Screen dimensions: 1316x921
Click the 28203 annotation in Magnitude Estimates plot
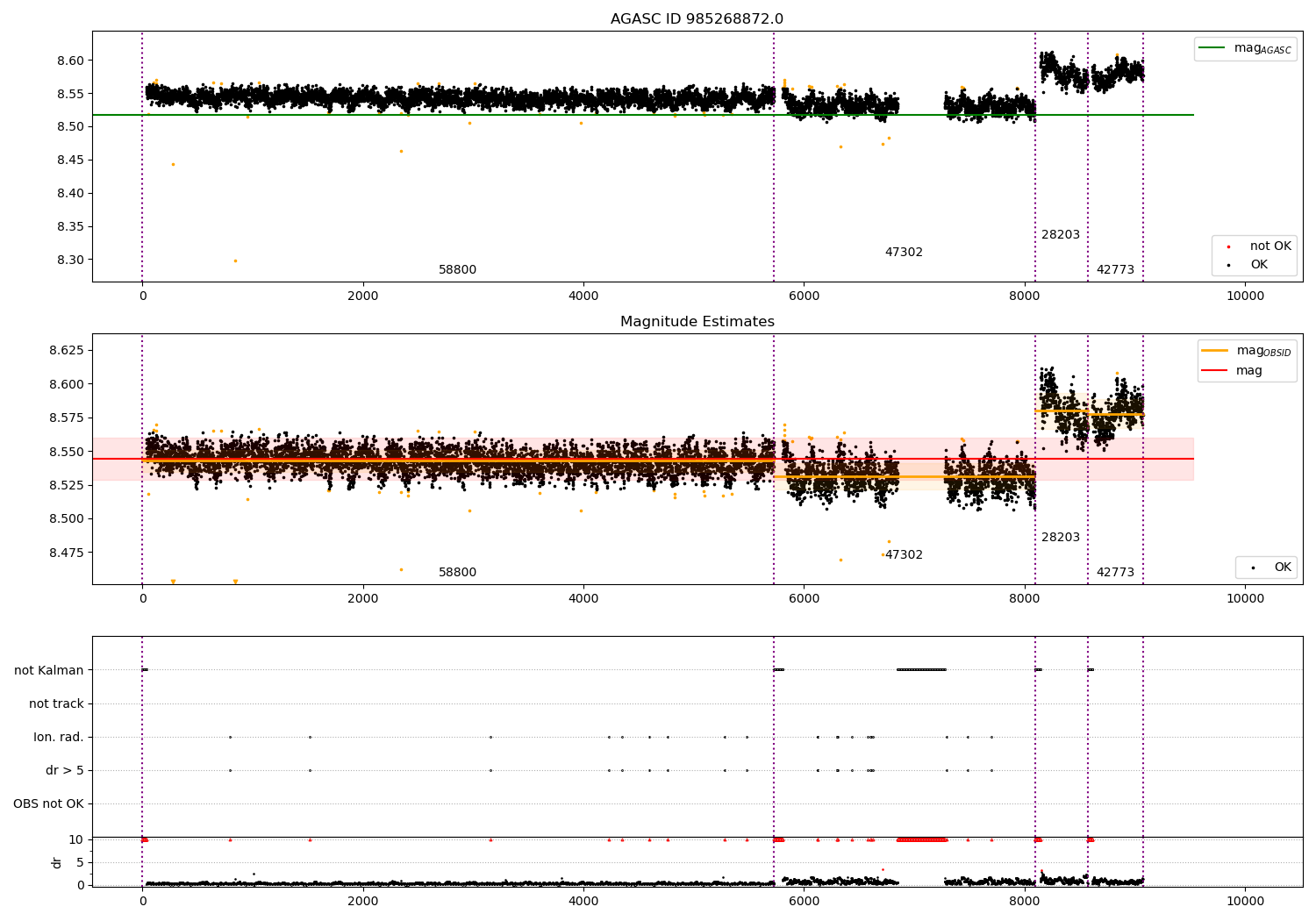[1061, 538]
